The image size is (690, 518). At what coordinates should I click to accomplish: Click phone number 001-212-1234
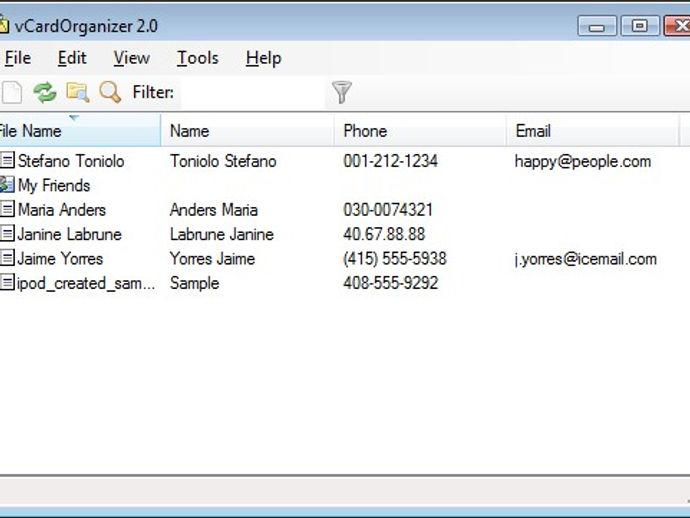click(x=391, y=161)
